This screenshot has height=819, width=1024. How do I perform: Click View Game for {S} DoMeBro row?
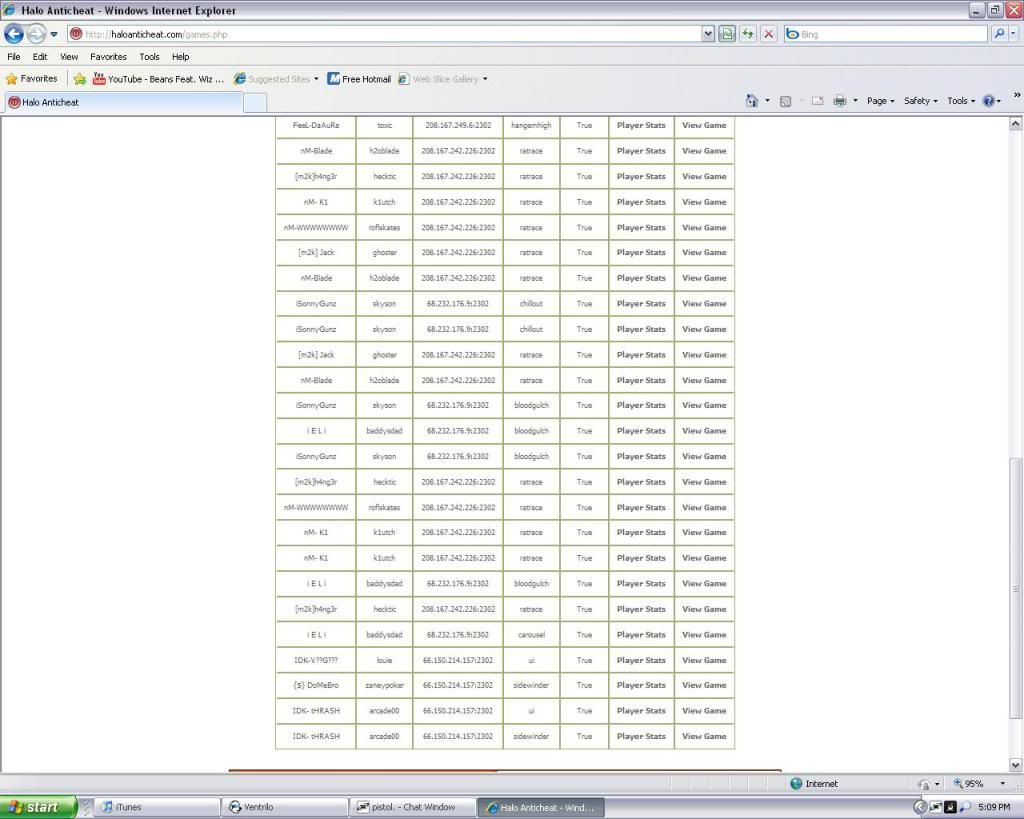click(704, 686)
